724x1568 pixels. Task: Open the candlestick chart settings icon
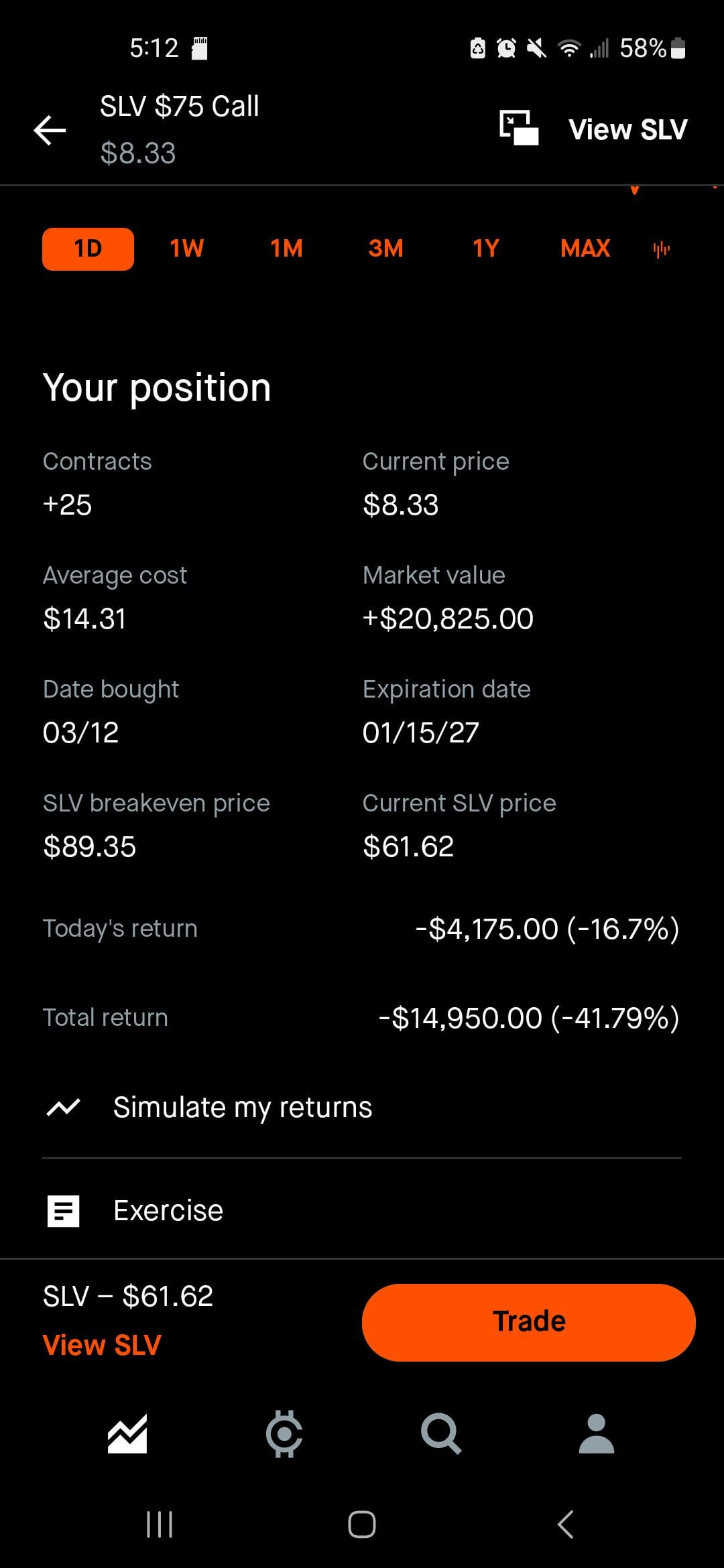662,250
